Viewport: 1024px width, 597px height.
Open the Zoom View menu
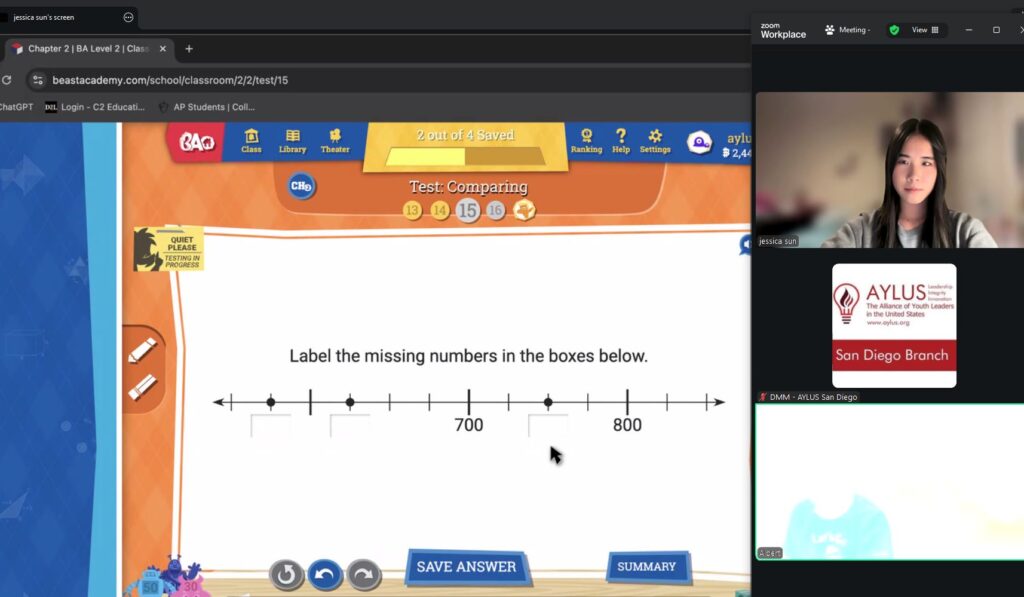[x=924, y=30]
